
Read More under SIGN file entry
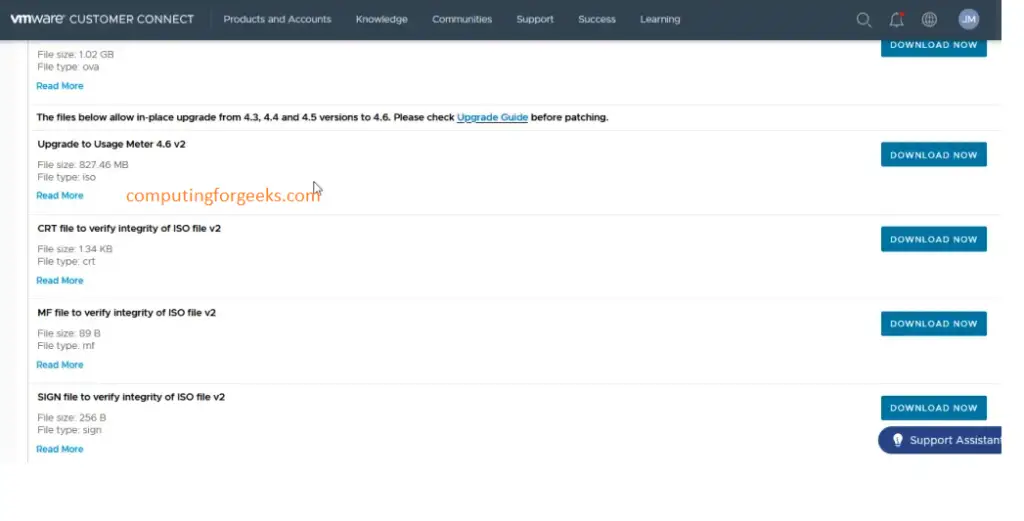[59, 449]
